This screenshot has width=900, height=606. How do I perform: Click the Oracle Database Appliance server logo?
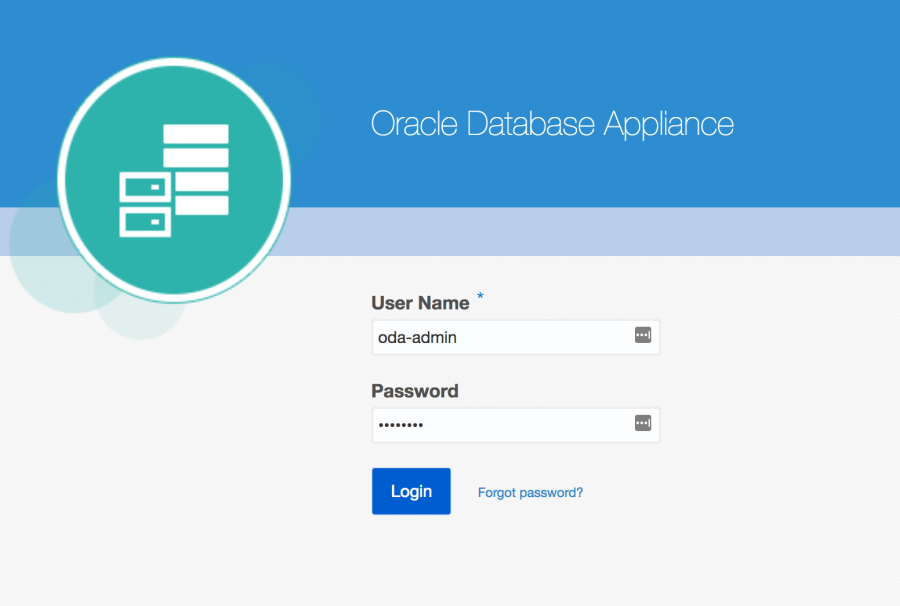point(174,180)
